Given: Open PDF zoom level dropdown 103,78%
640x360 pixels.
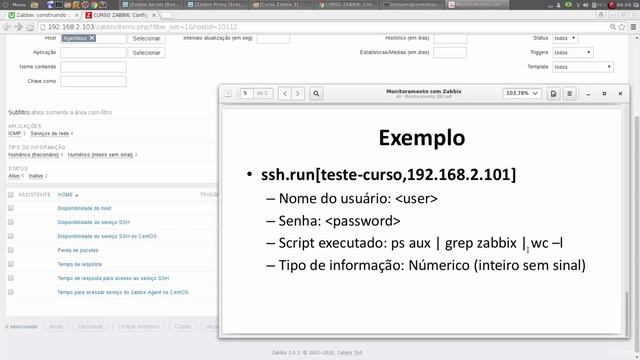Looking at the screenshot, I should pyautogui.click(x=522, y=93).
